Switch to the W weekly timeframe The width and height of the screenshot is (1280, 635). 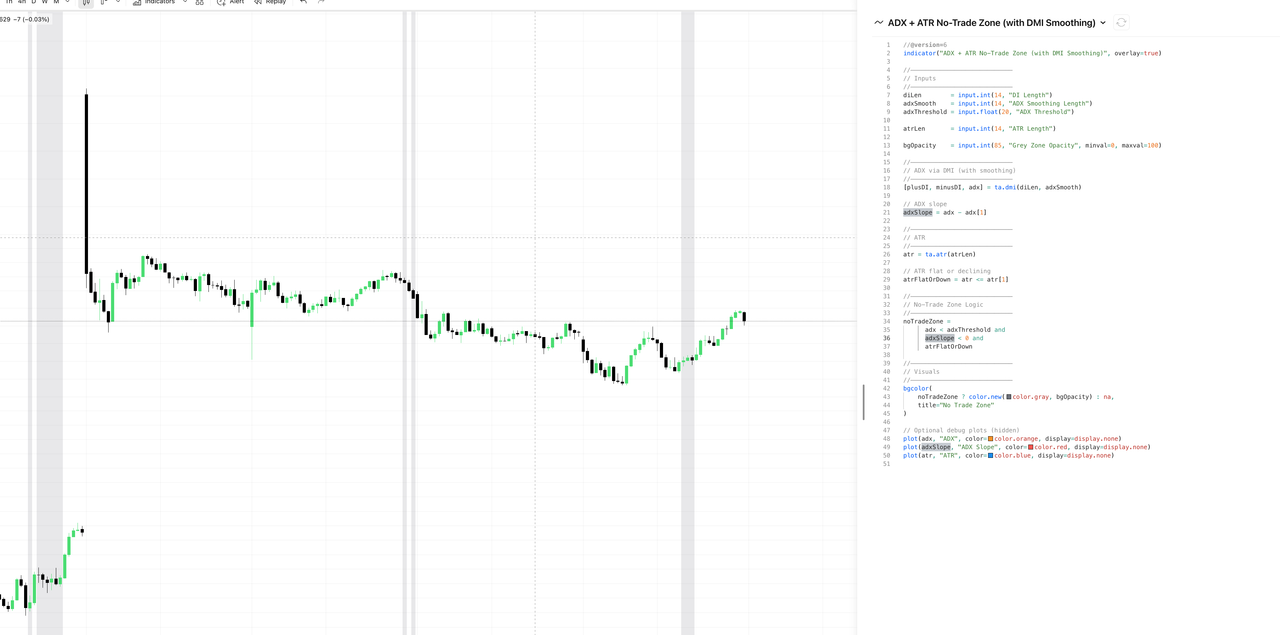(44, 2)
